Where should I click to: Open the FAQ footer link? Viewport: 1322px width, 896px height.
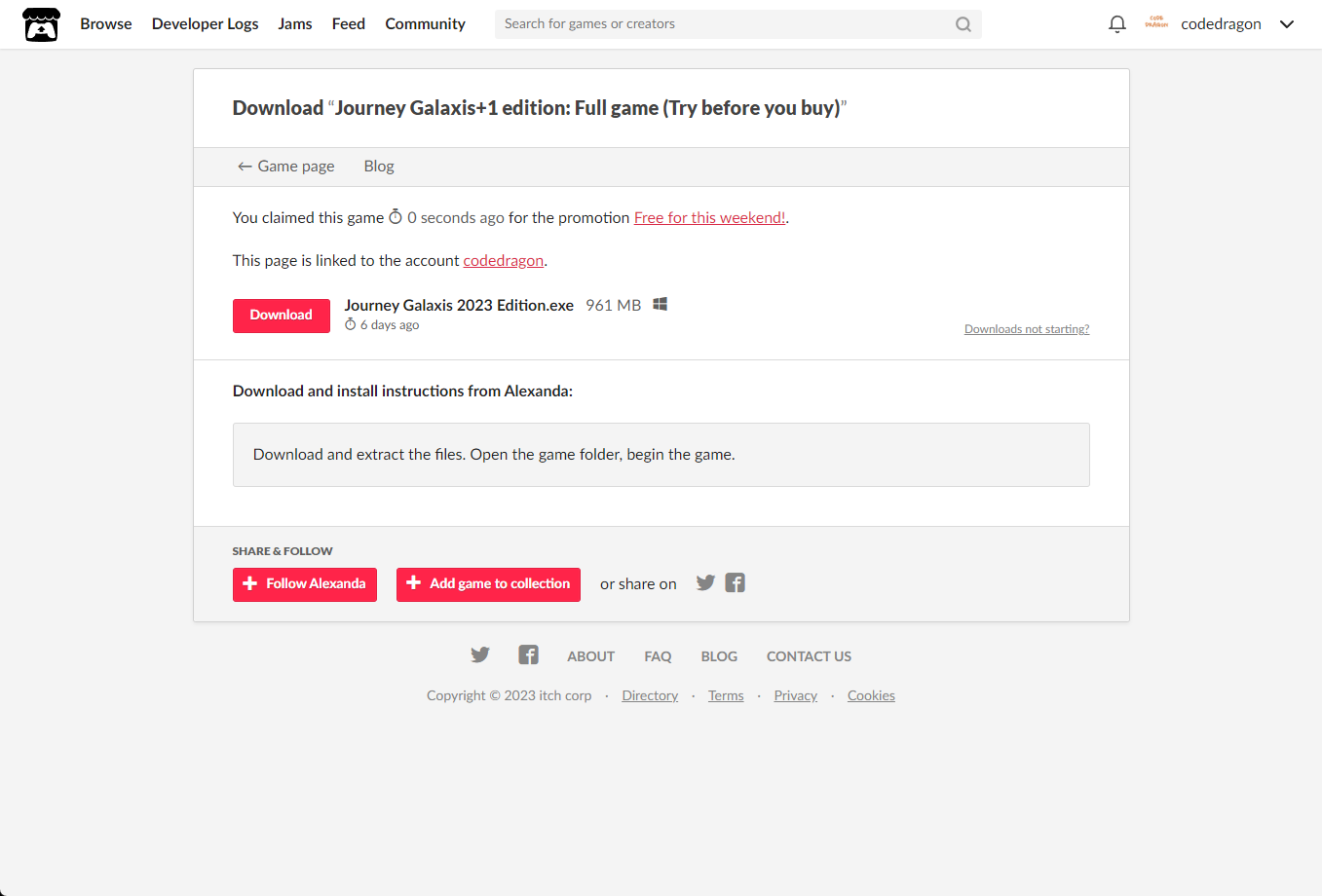coord(658,656)
